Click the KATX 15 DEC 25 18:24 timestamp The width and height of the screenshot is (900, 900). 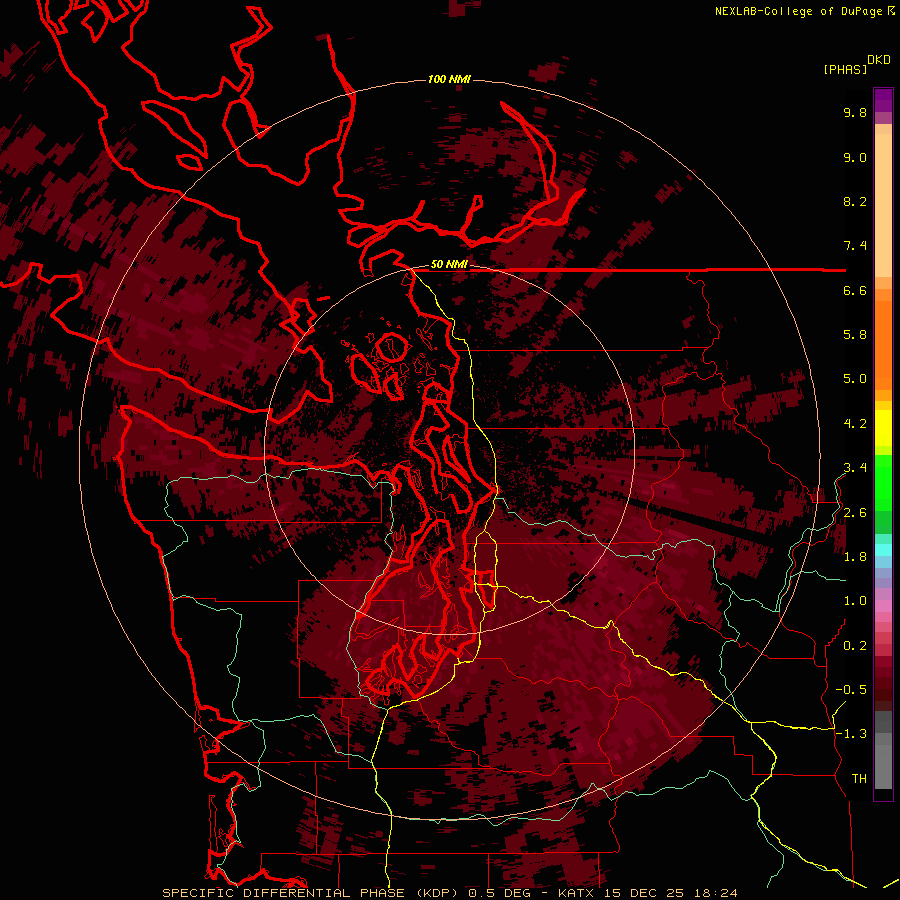click(647, 893)
